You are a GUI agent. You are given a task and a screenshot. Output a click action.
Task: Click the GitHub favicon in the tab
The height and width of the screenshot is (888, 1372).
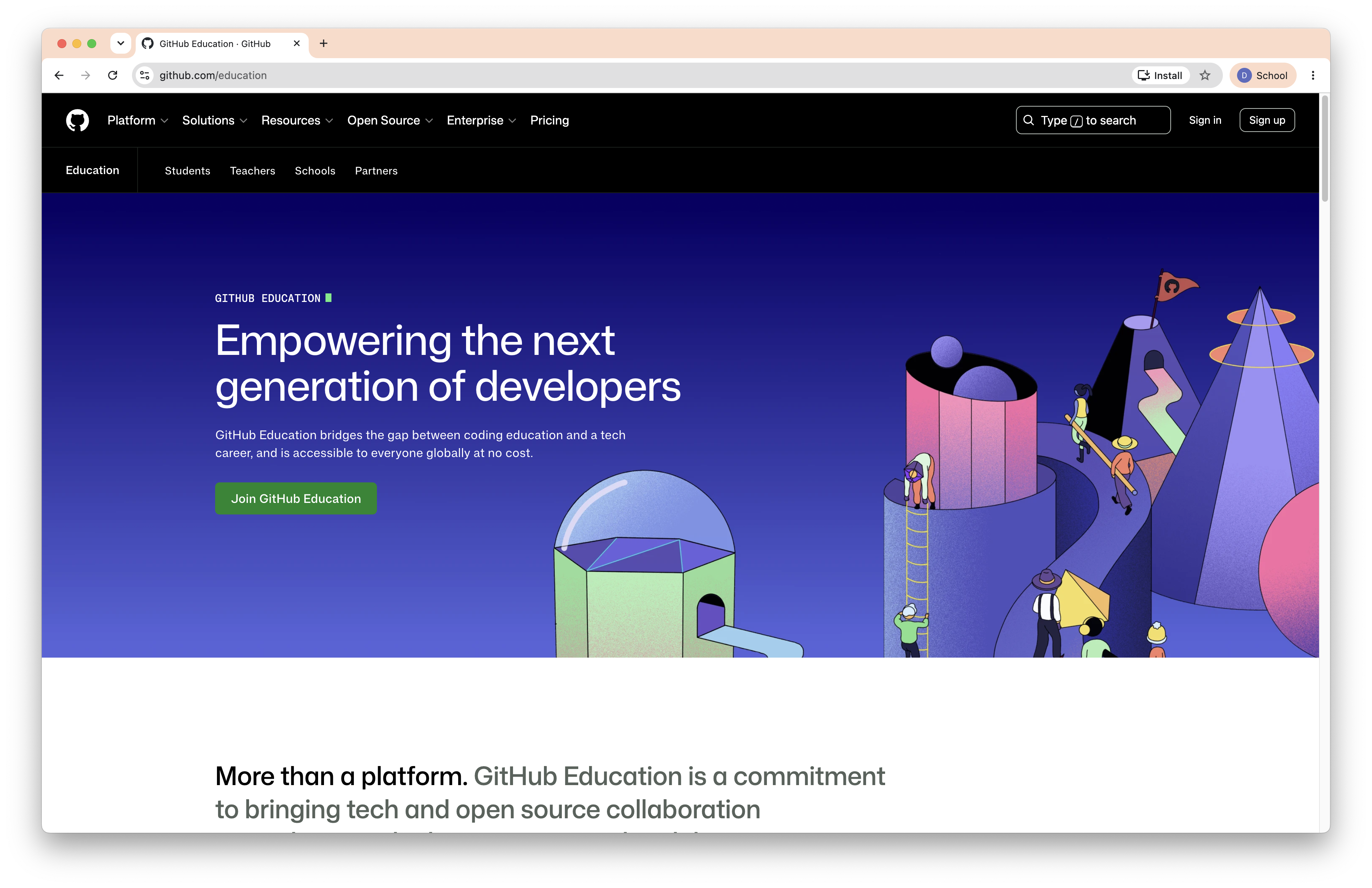tap(148, 43)
